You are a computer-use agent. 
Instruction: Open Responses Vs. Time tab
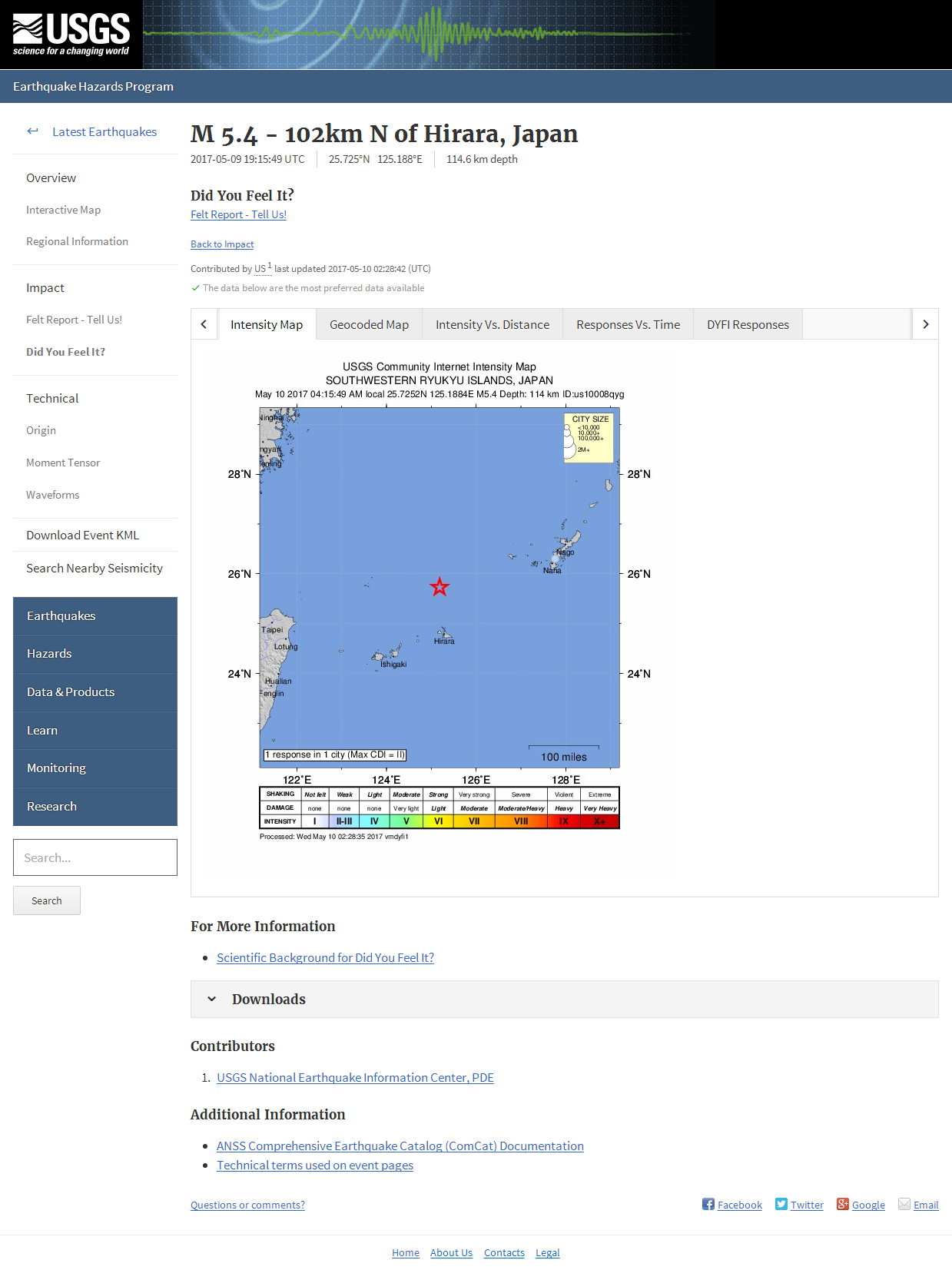click(629, 324)
